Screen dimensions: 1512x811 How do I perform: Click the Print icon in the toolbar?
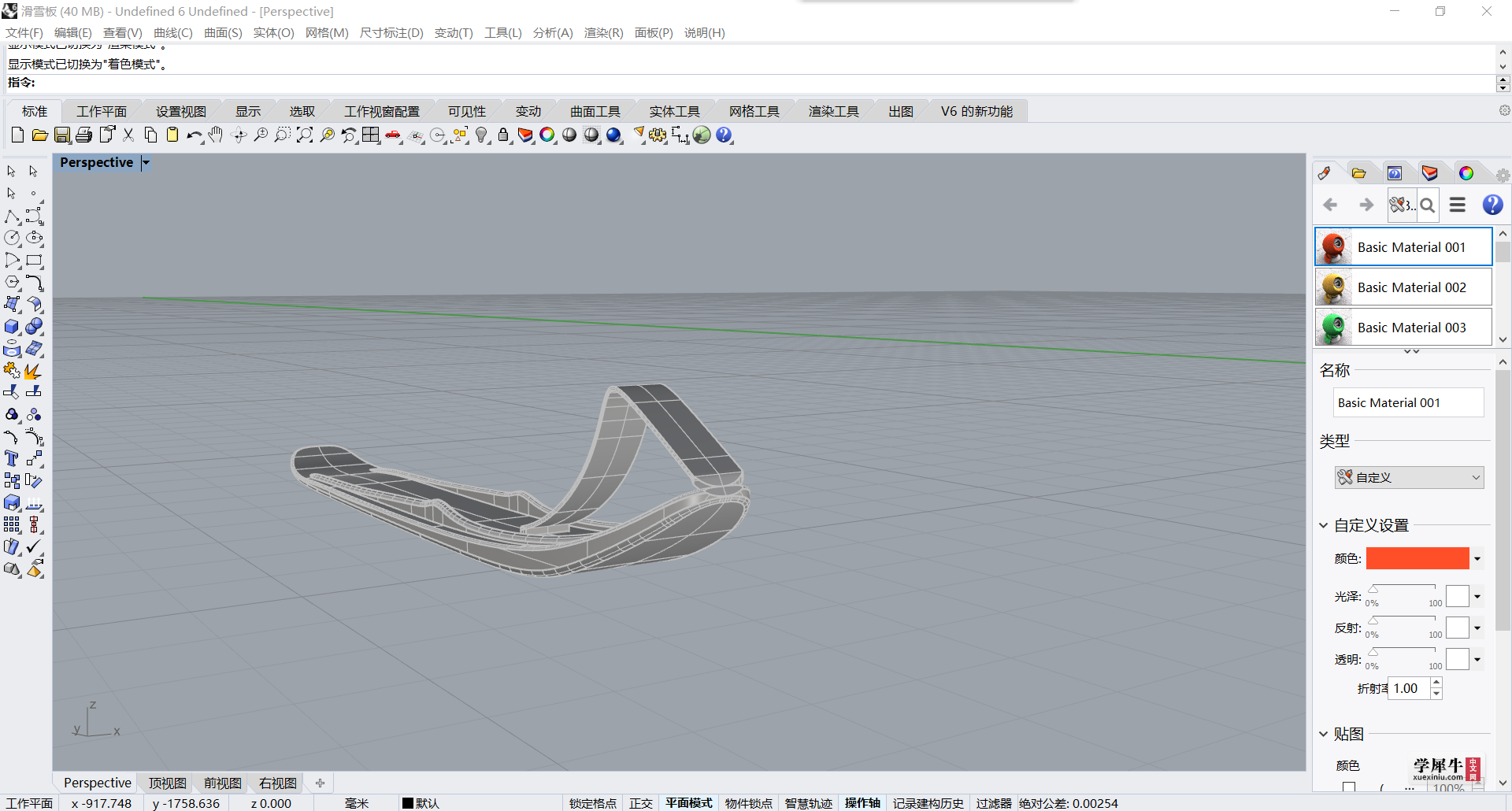click(84, 135)
